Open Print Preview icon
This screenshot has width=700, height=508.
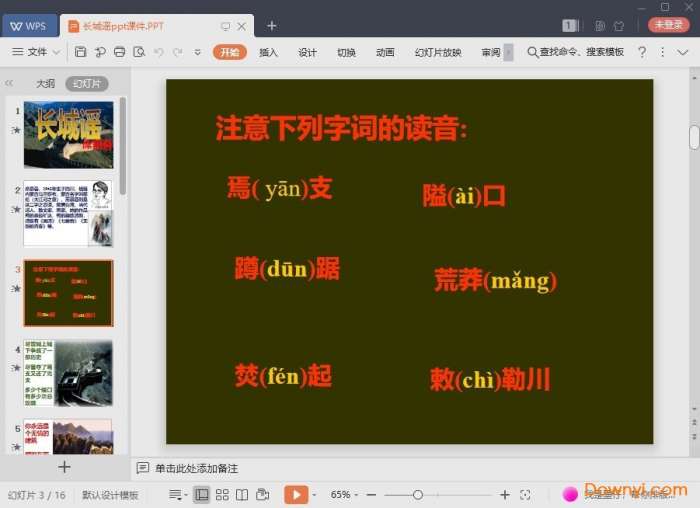click(x=139, y=52)
